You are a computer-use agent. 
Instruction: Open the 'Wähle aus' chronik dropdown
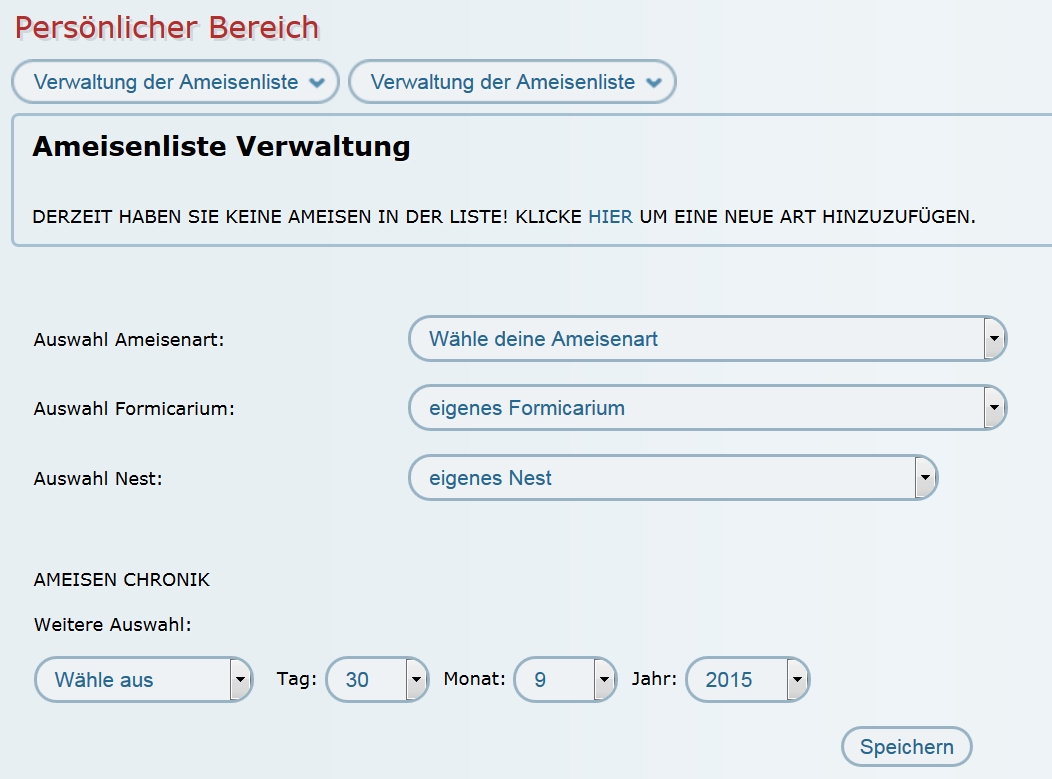[132, 680]
